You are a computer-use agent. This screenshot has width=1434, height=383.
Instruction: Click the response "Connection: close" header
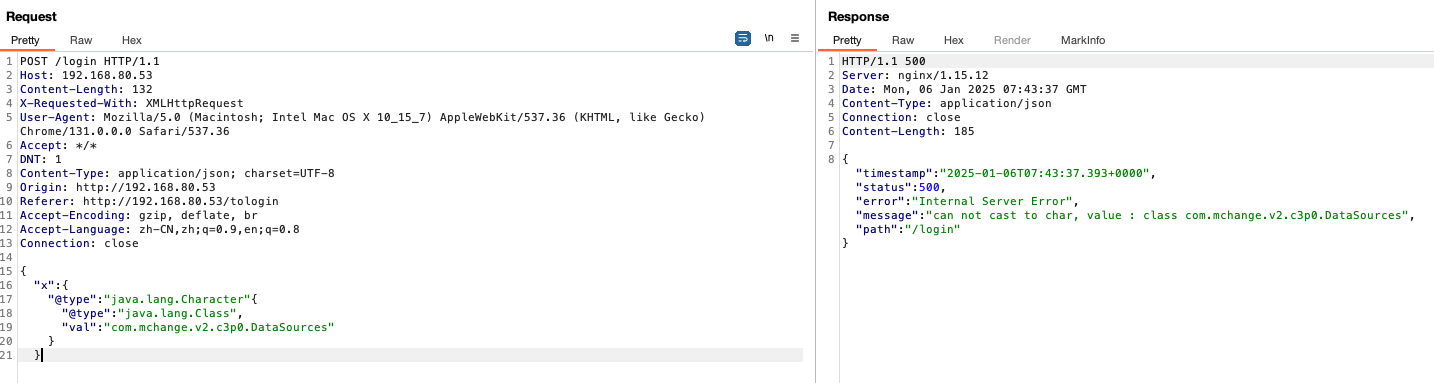[901, 117]
